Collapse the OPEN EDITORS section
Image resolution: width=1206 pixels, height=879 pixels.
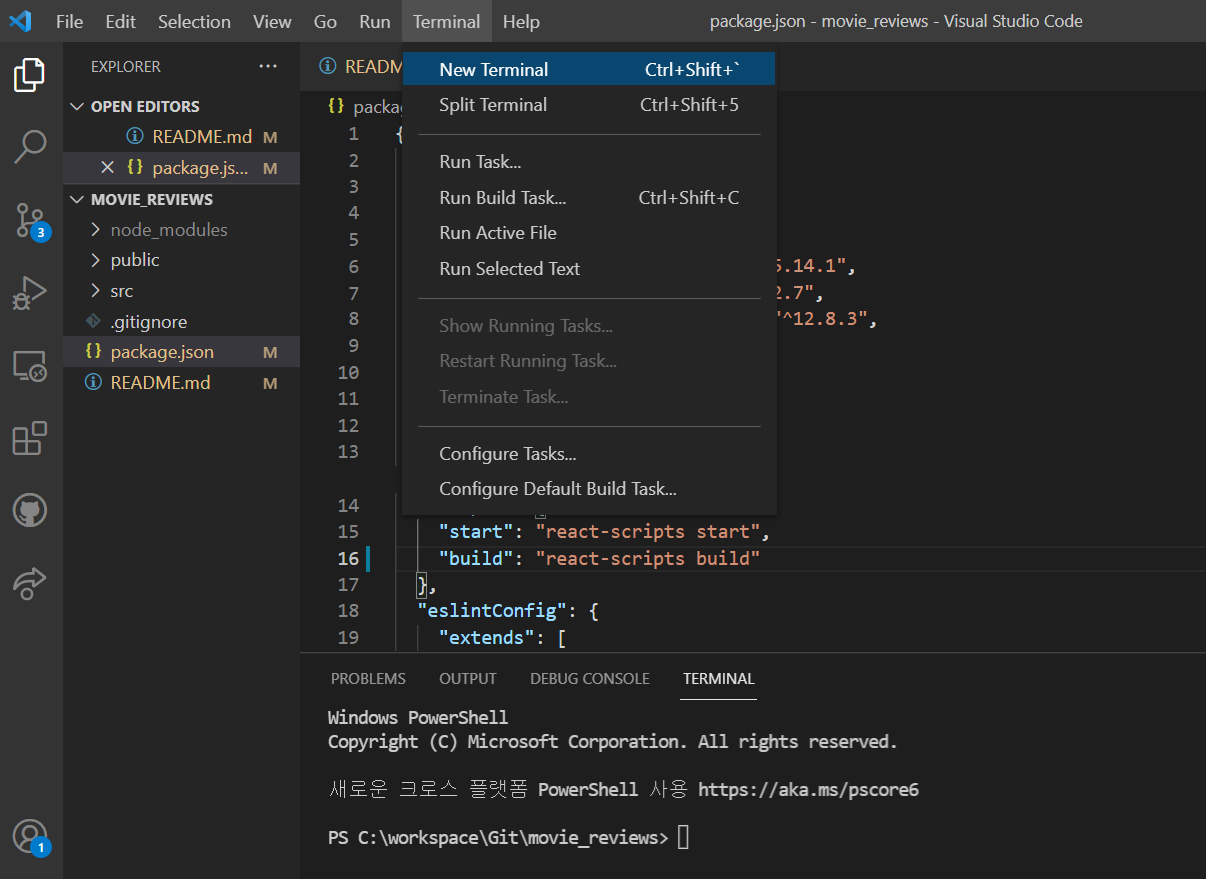78,106
